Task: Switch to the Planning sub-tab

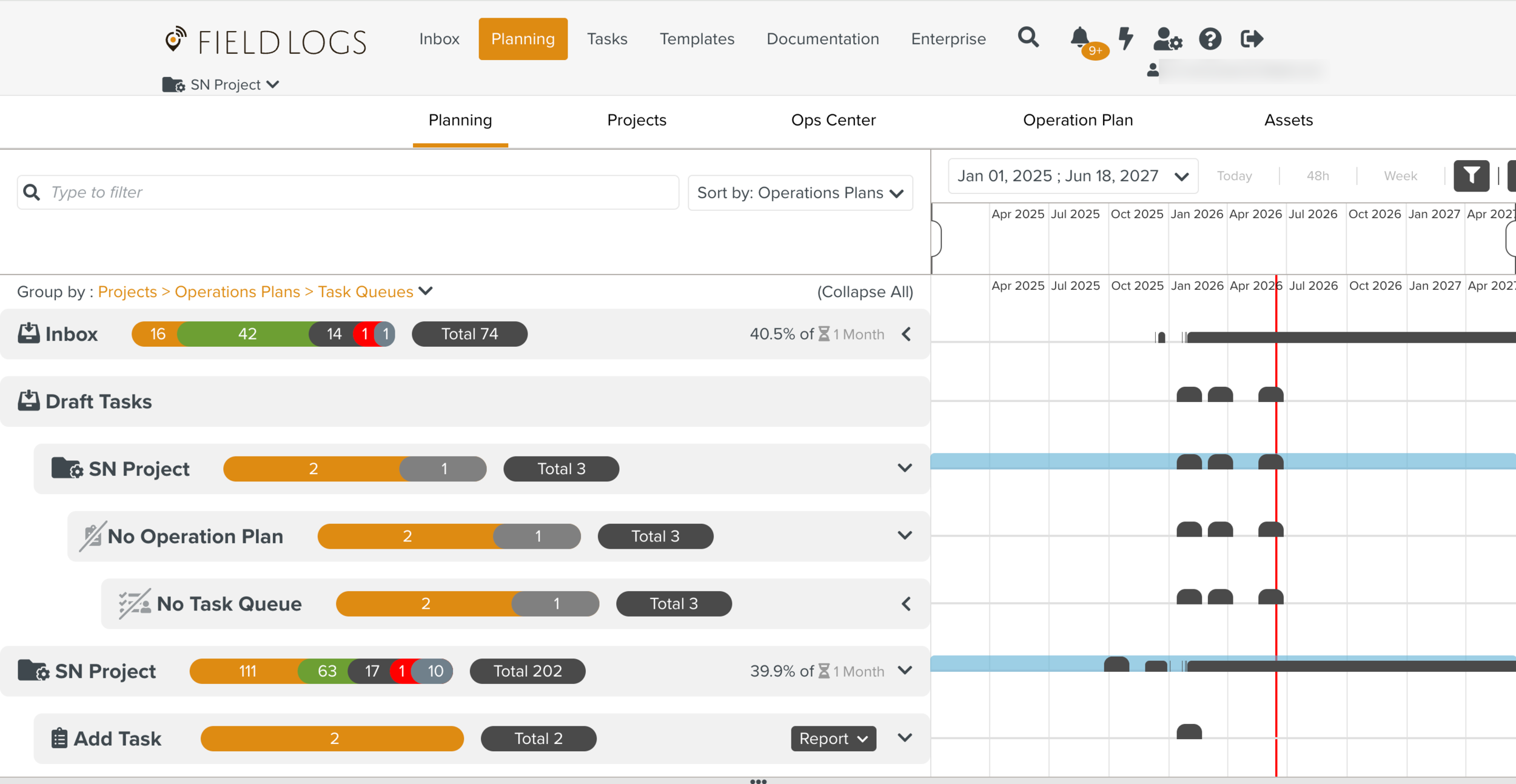Action: coord(460,120)
